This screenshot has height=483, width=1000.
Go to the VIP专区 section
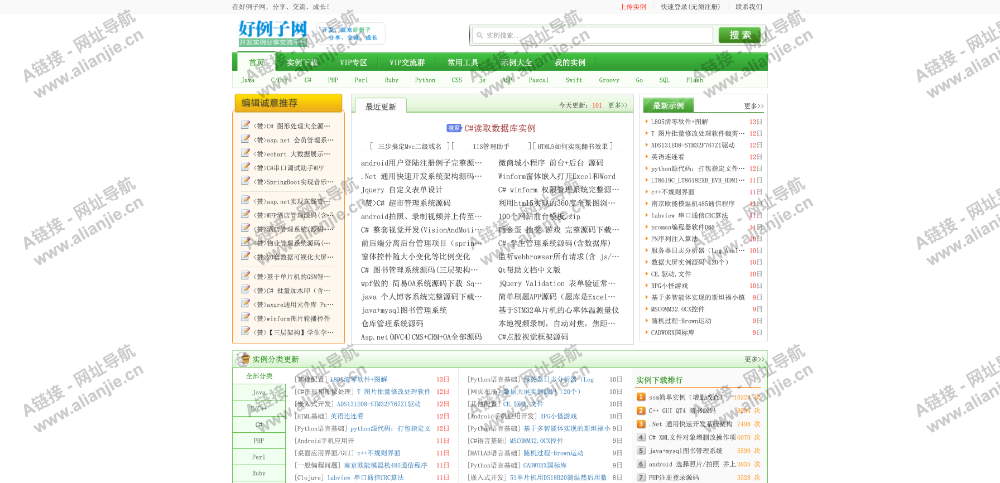coord(353,63)
